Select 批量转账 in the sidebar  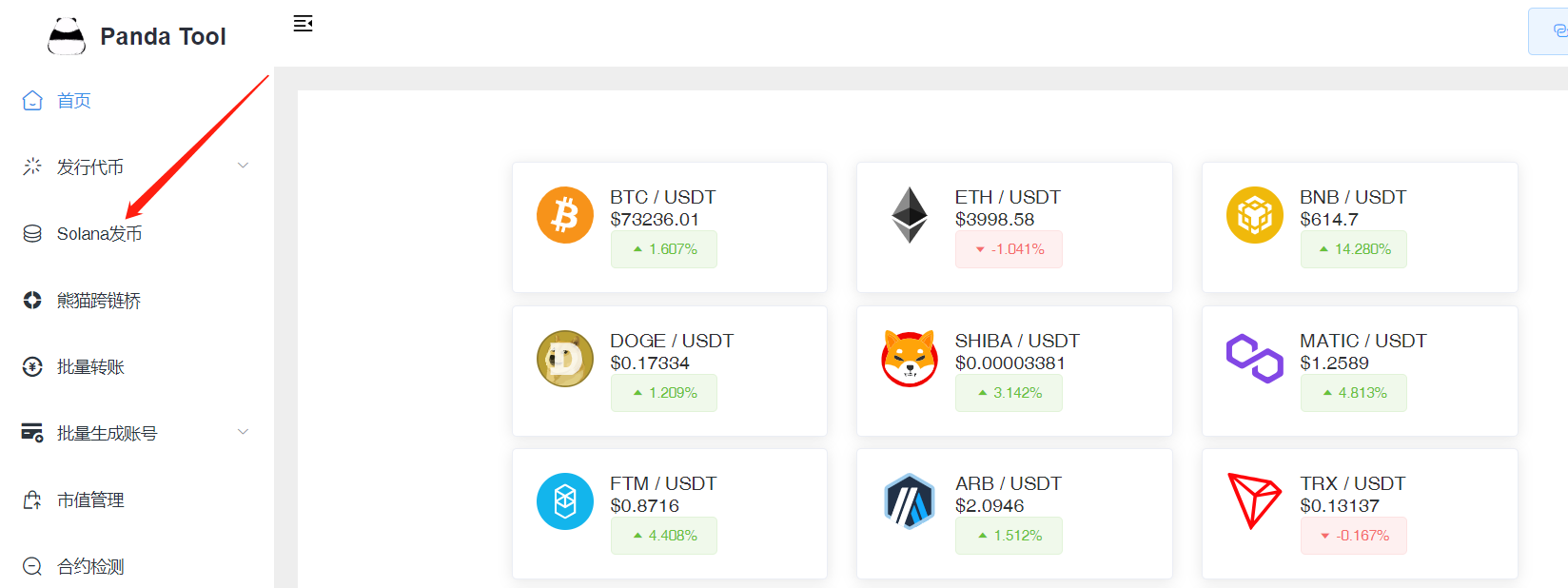pos(90,367)
